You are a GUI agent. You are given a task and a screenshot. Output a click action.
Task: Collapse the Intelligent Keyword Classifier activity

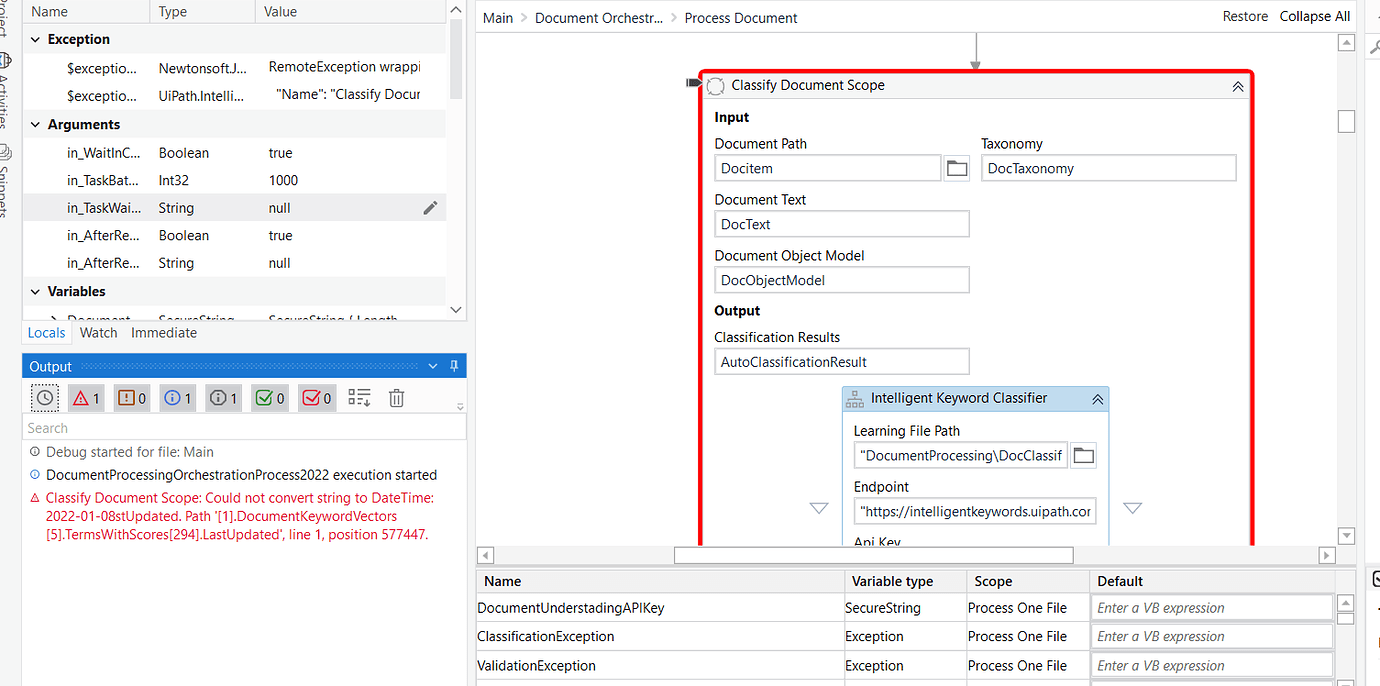click(1098, 397)
